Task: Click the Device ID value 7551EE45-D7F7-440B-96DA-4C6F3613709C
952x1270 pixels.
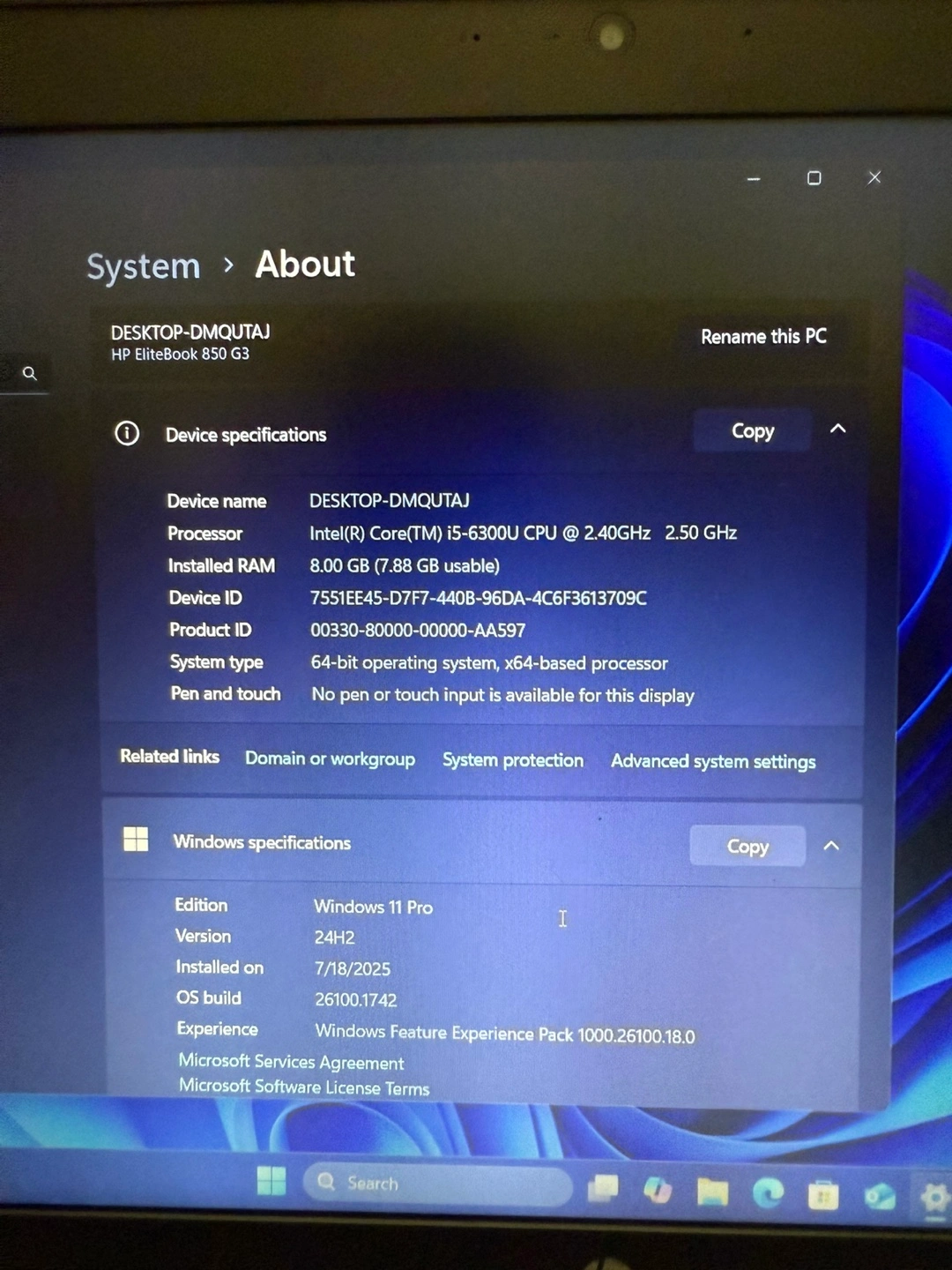Action: [479, 598]
